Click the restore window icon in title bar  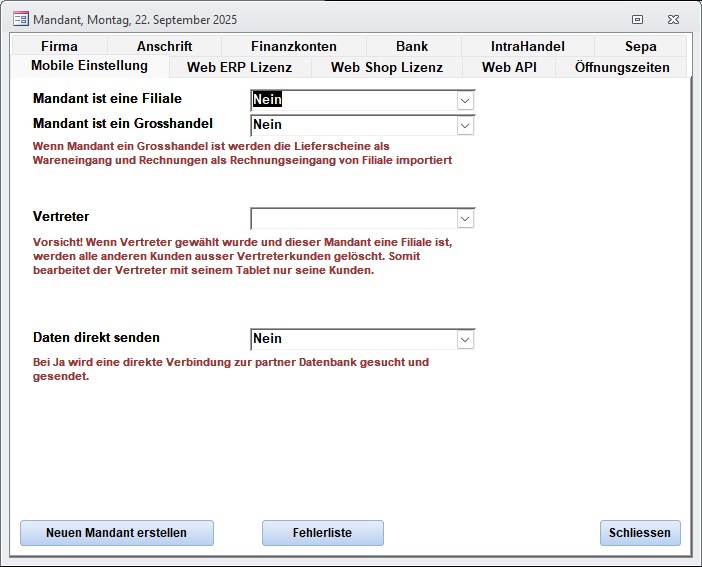[x=637, y=19]
